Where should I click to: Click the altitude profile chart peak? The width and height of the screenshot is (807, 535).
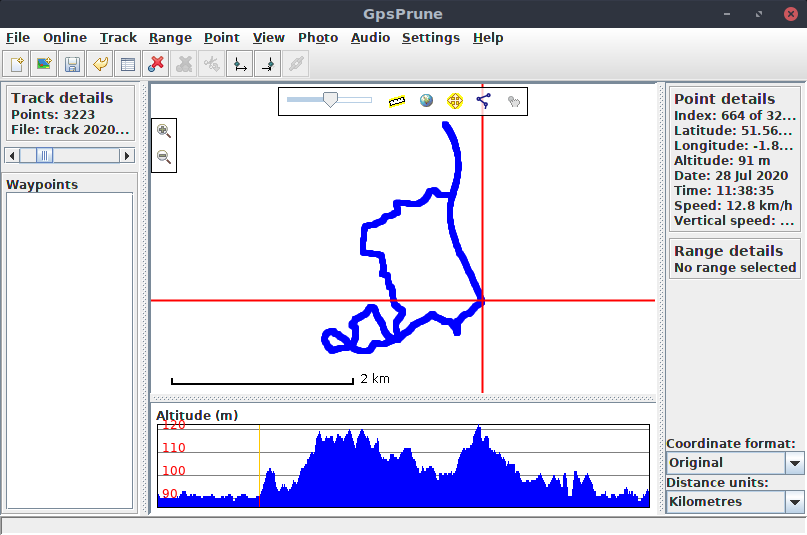click(479, 430)
